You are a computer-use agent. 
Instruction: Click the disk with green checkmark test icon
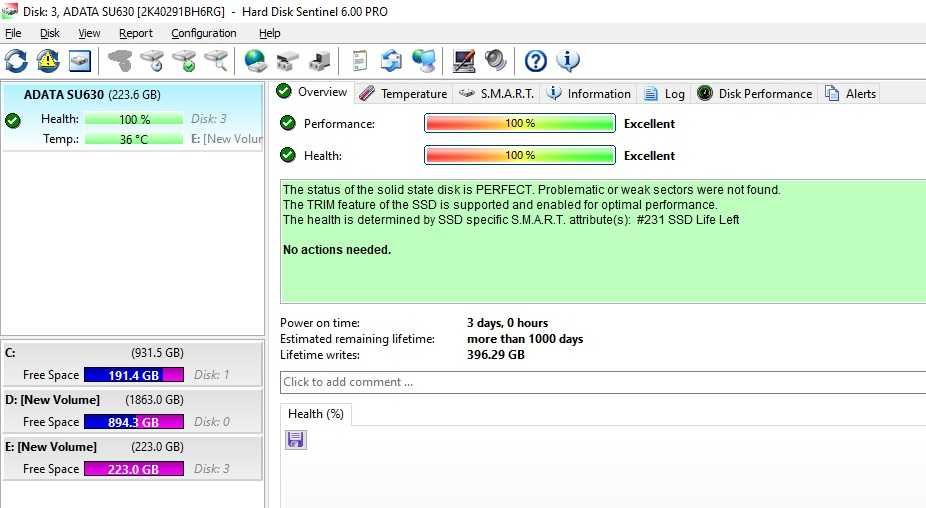click(x=184, y=61)
